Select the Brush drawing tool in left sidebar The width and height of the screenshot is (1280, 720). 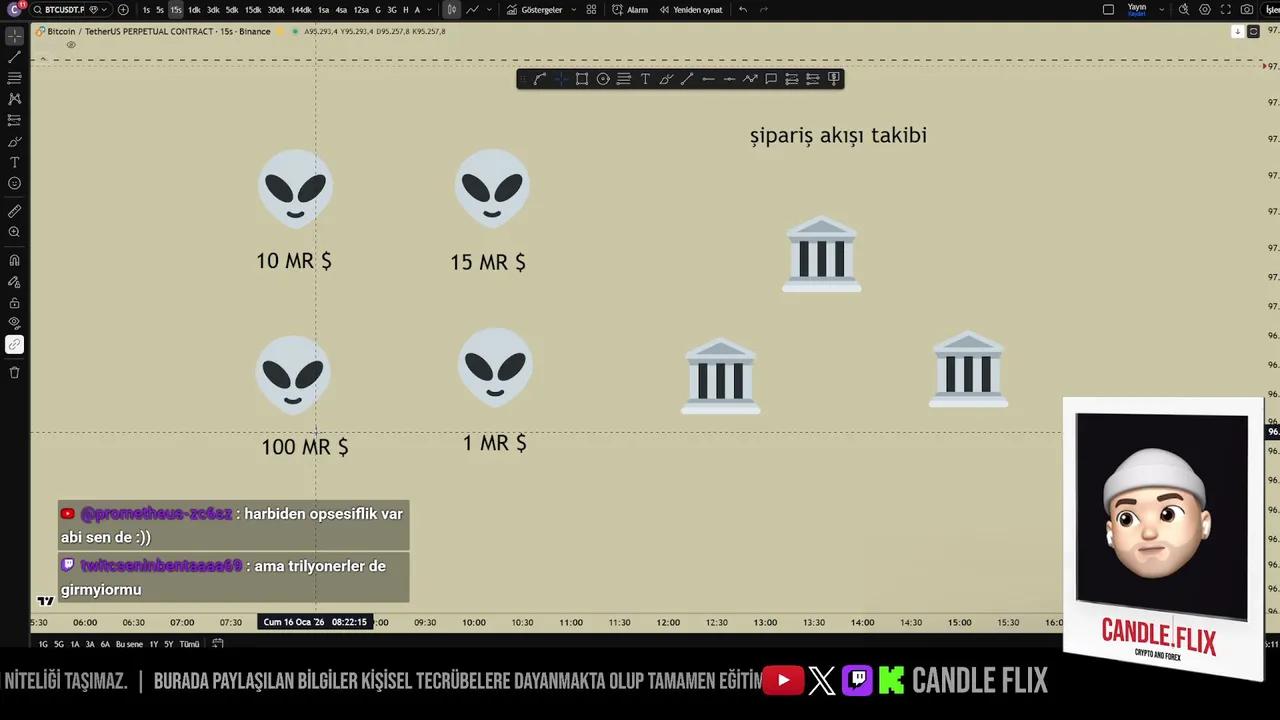pyautogui.click(x=14, y=141)
